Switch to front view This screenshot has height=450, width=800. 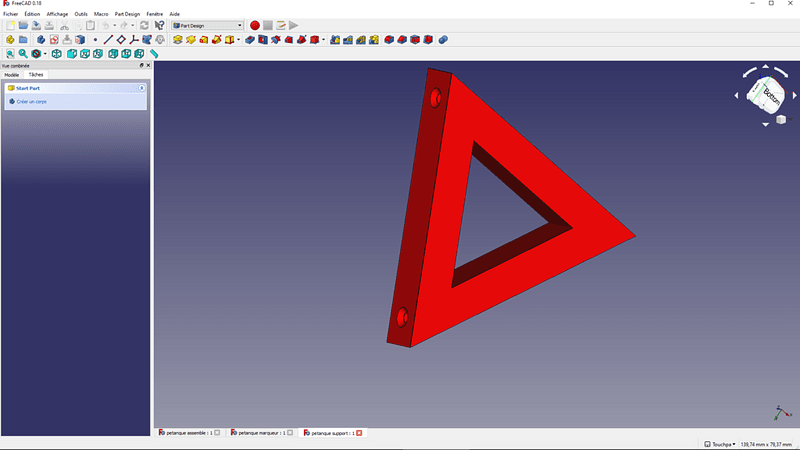(72, 54)
